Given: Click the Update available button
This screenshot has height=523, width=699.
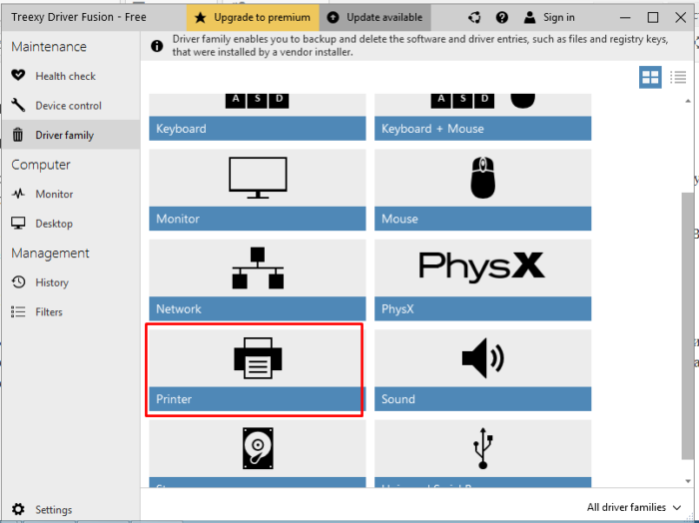Looking at the screenshot, I should [x=375, y=17].
